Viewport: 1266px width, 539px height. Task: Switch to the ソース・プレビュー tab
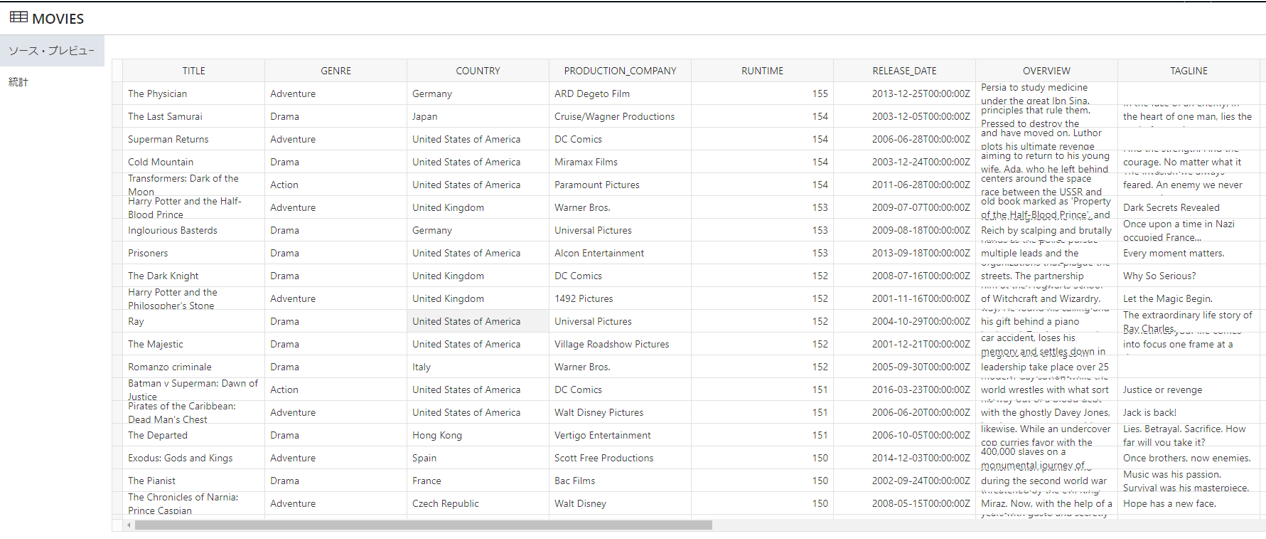click(52, 50)
